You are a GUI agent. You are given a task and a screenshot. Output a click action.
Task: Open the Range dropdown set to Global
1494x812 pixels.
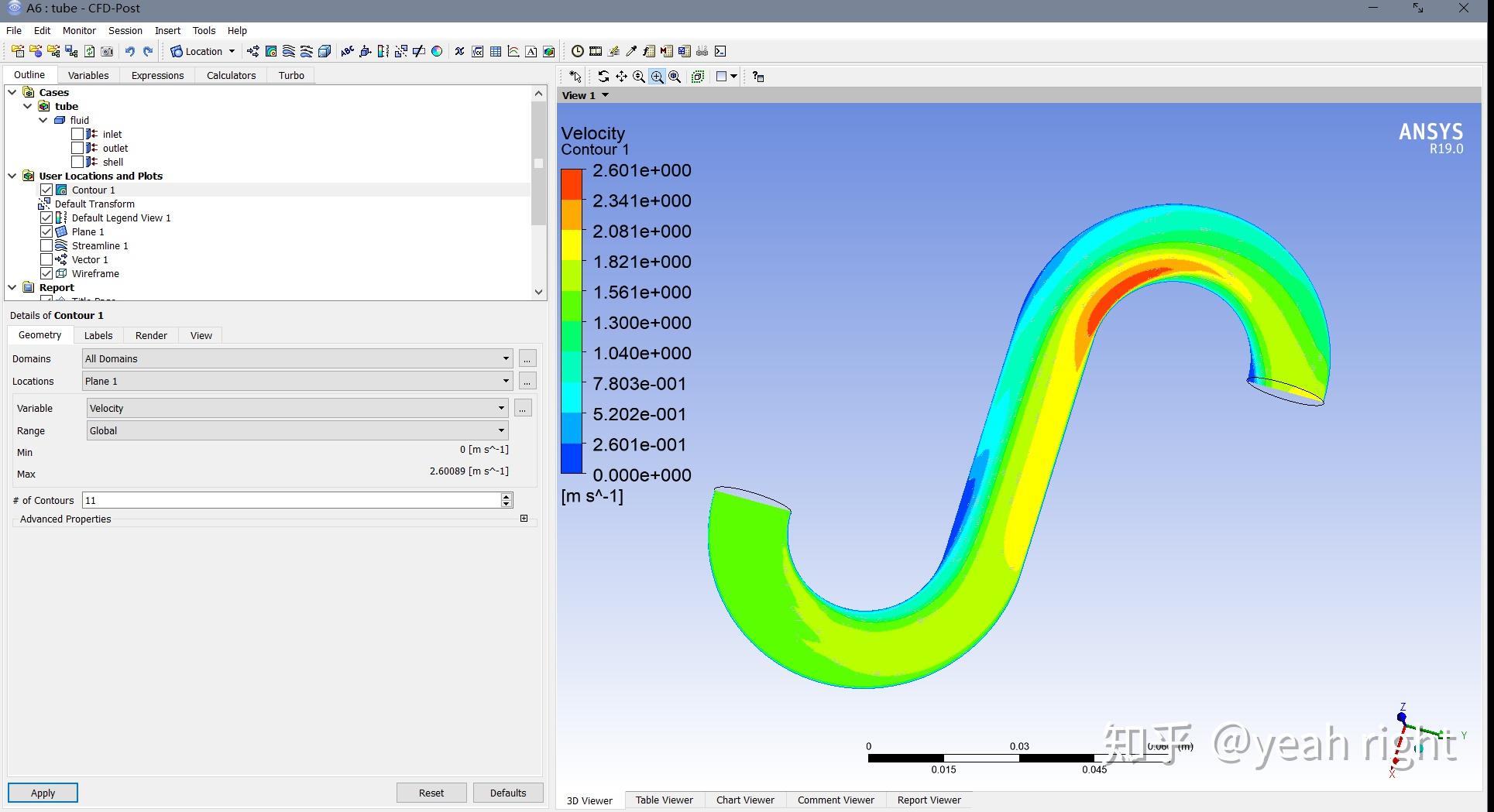pos(297,431)
